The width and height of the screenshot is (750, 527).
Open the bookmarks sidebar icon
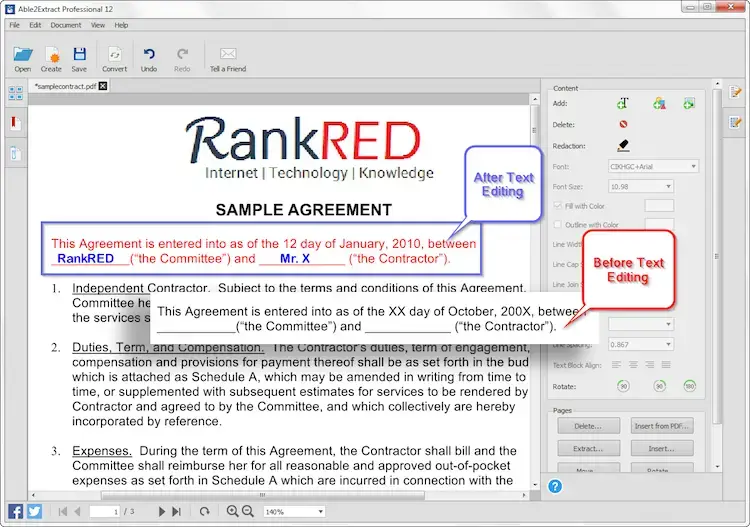pyautogui.click(x=15, y=123)
